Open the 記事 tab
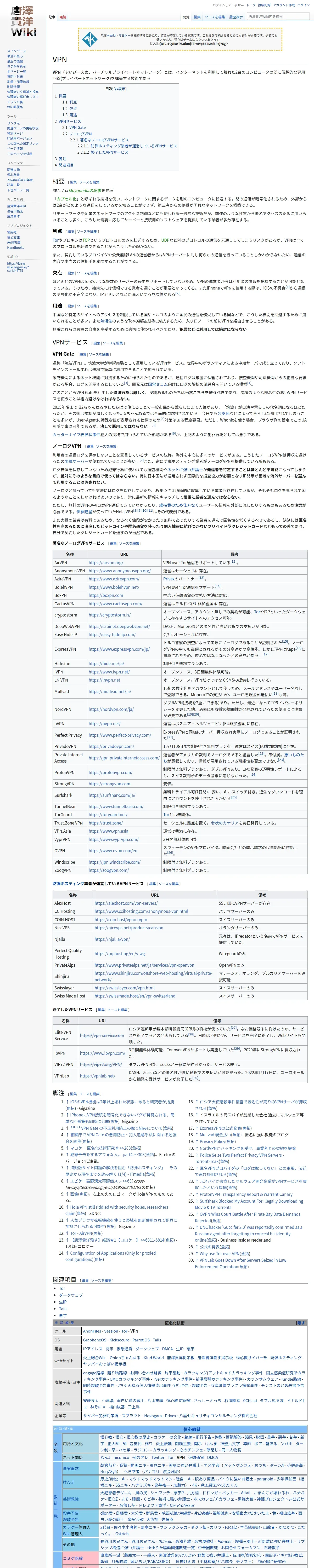The image size is (314, 1568). (52, 17)
